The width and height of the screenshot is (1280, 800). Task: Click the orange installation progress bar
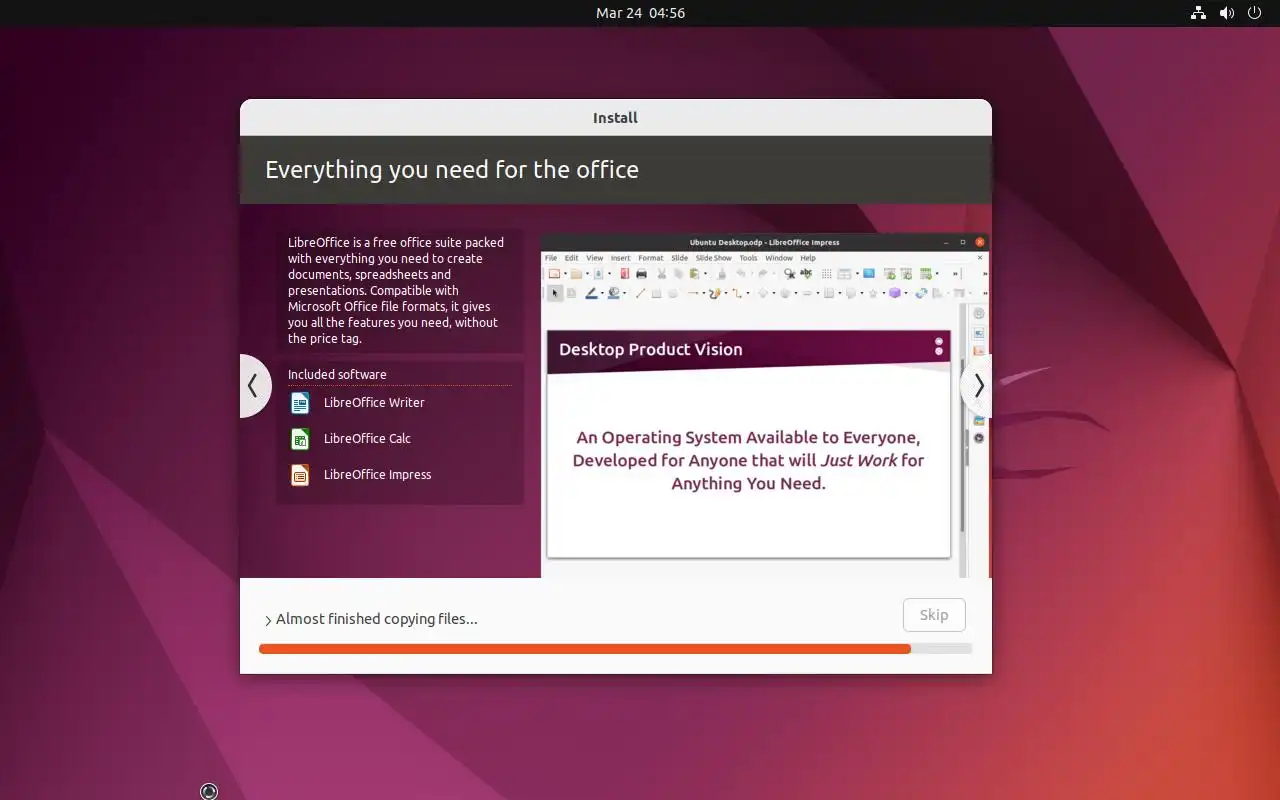pyautogui.click(x=615, y=649)
